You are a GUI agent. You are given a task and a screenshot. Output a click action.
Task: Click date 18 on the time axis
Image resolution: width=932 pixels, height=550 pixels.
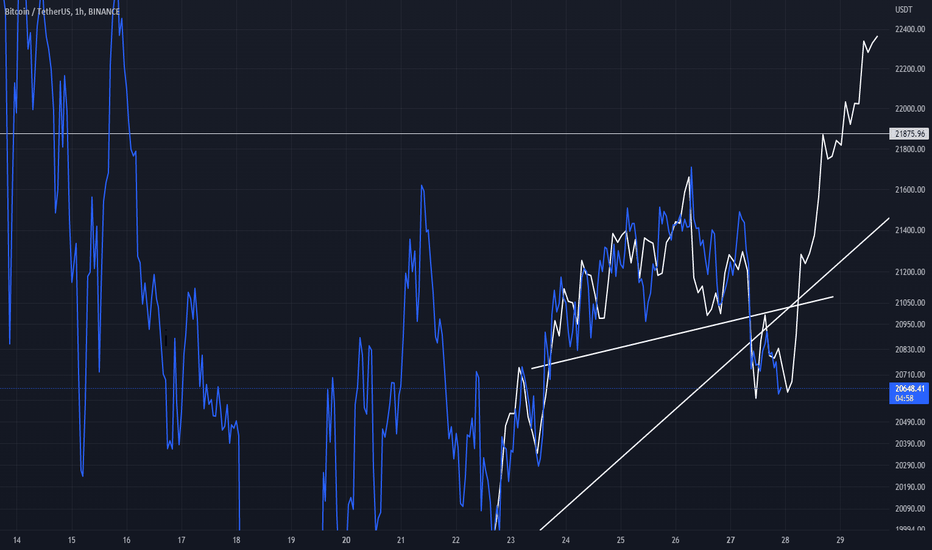237,540
